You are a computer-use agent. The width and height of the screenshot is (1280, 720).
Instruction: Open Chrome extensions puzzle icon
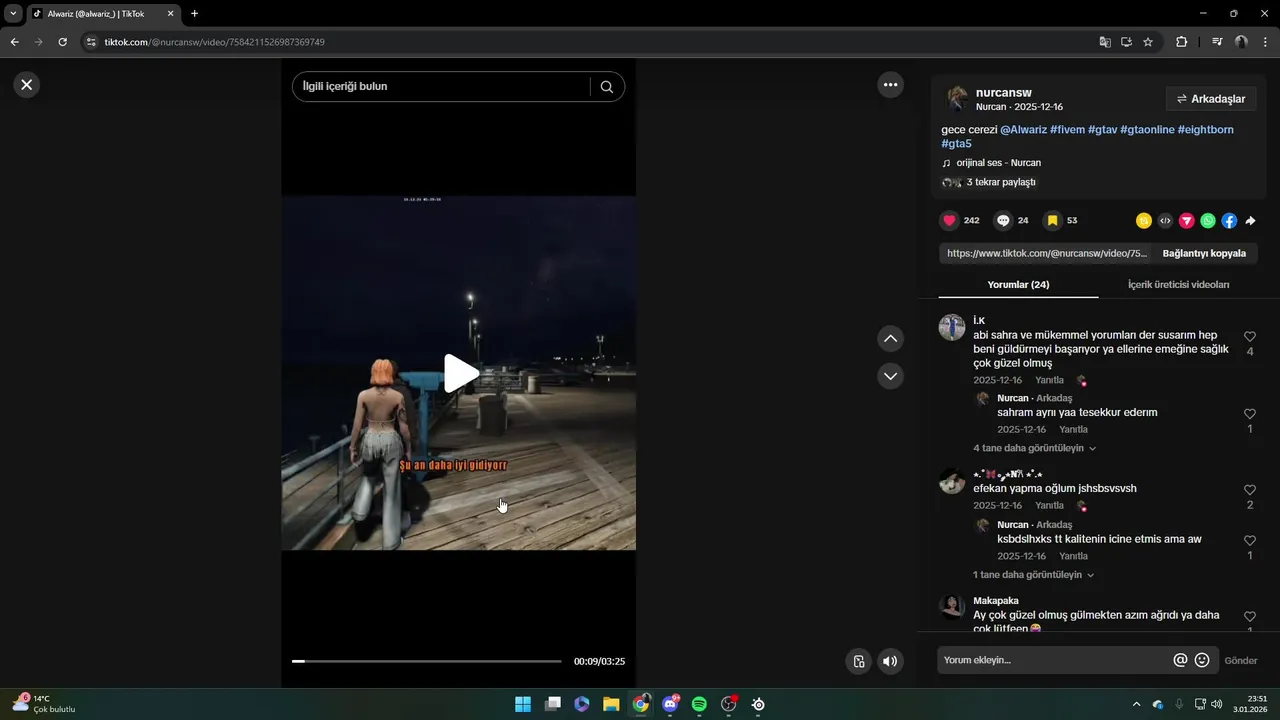1182,42
